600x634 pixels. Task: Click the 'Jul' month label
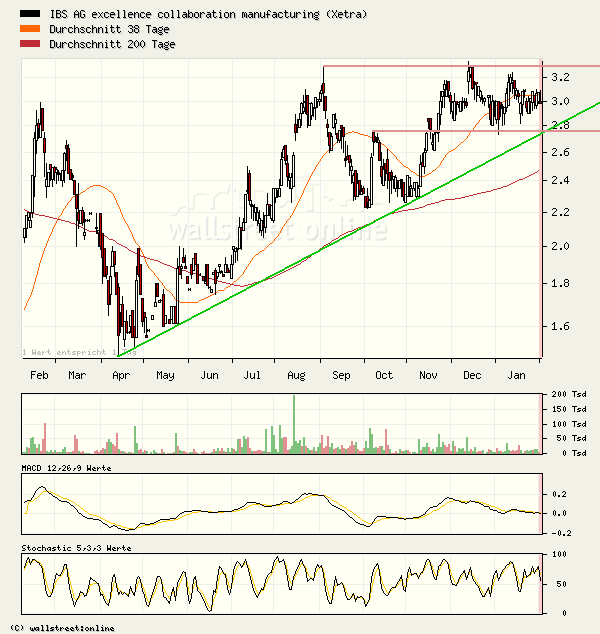click(252, 375)
